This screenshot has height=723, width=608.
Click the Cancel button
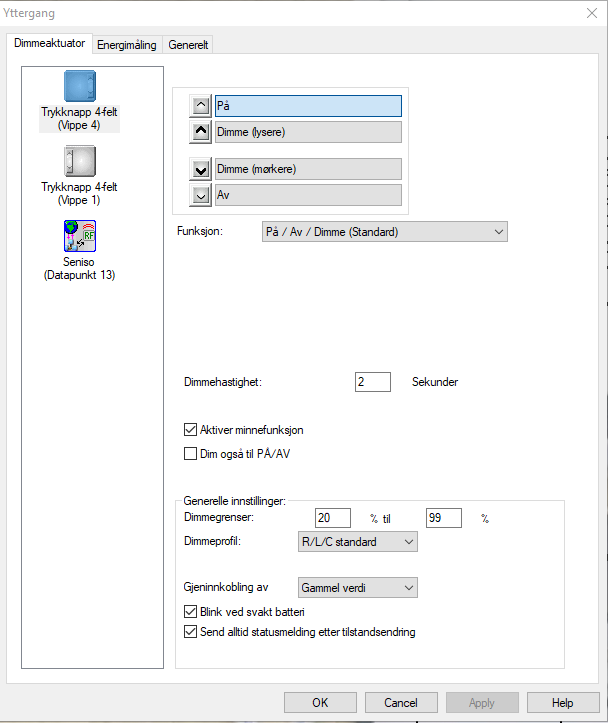tap(400, 703)
